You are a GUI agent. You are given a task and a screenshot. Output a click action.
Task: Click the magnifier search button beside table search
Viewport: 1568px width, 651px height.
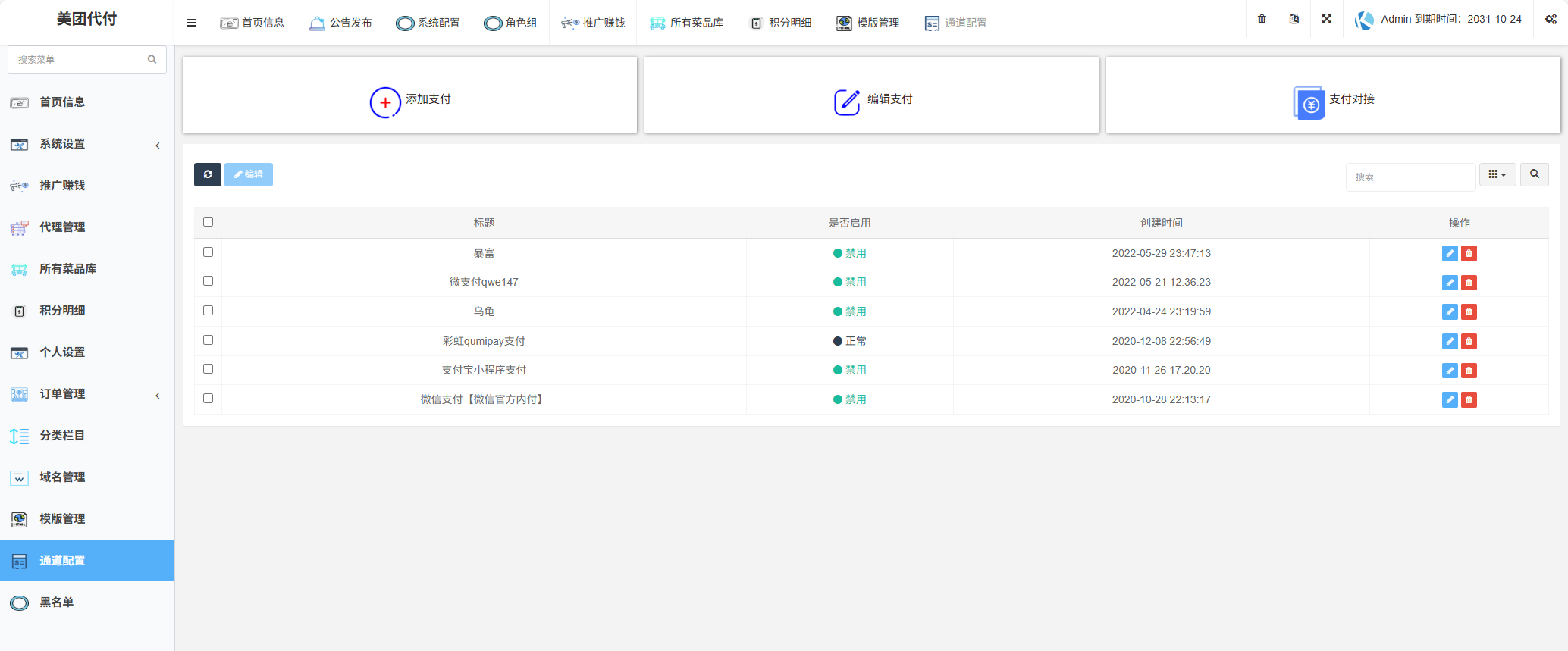(x=1534, y=174)
